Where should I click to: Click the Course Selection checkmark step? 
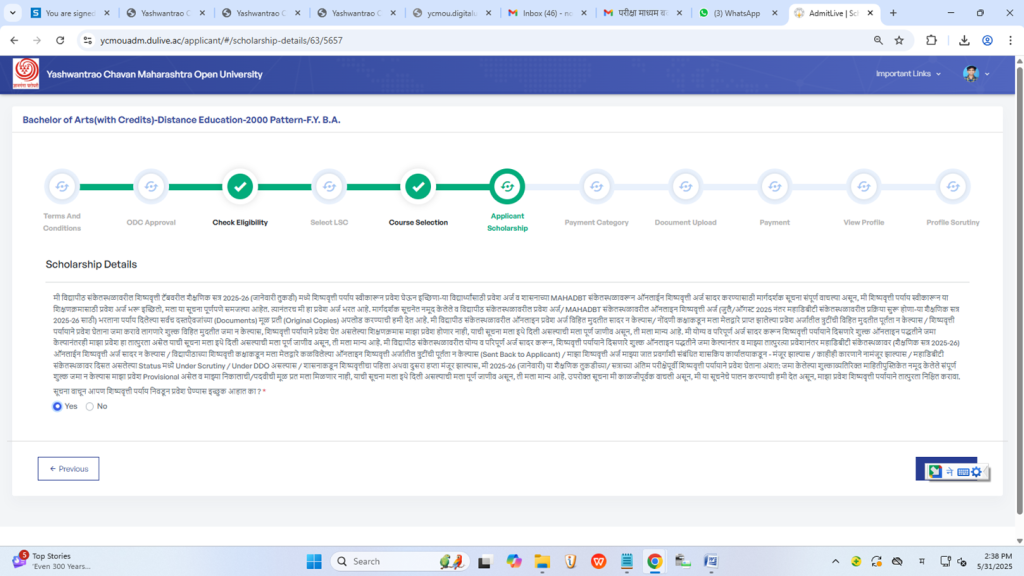tap(418, 186)
